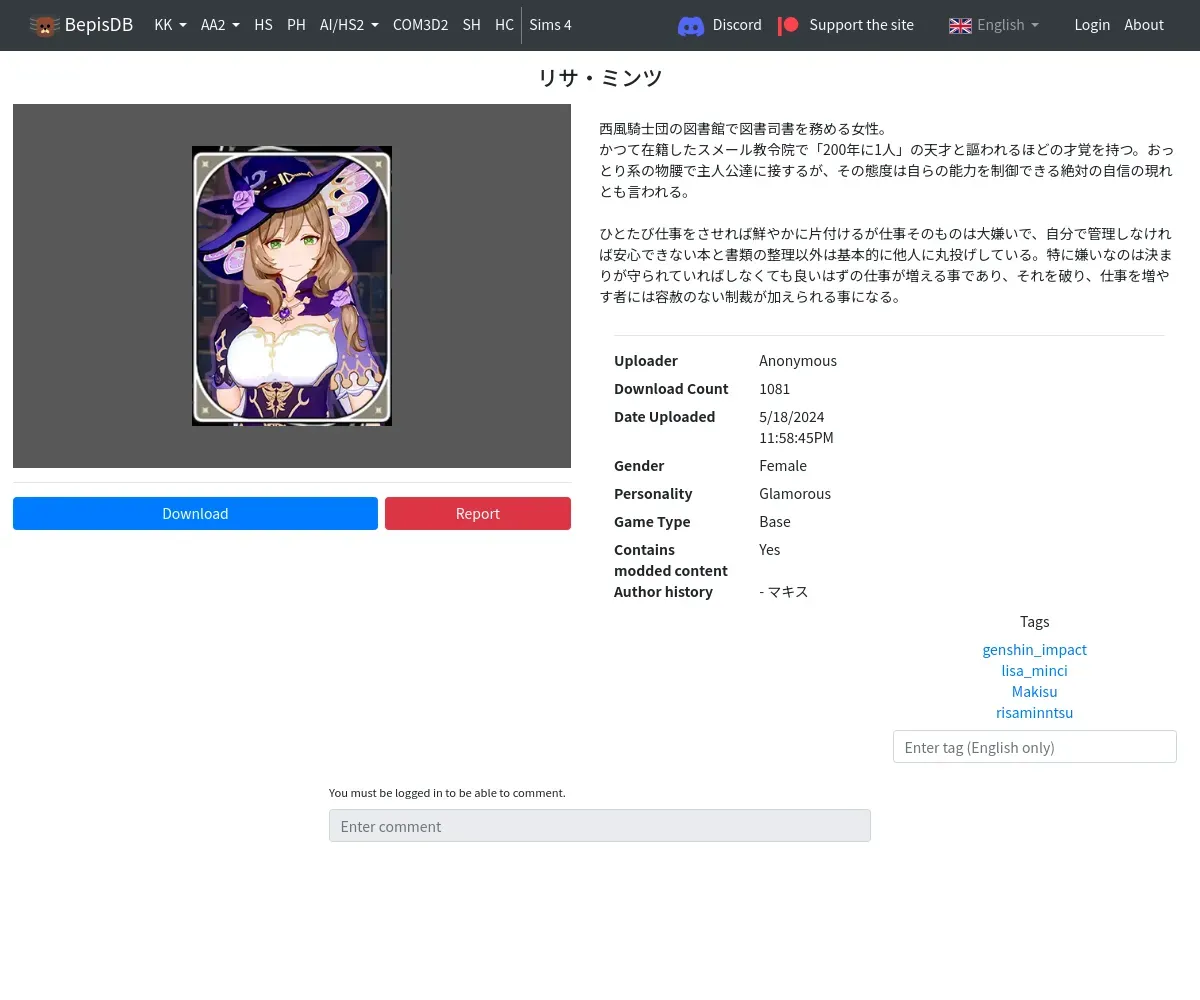The width and height of the screenshot is (1200, 1000).
Task: Click the Enter comment field
Action: click(600, 826)
